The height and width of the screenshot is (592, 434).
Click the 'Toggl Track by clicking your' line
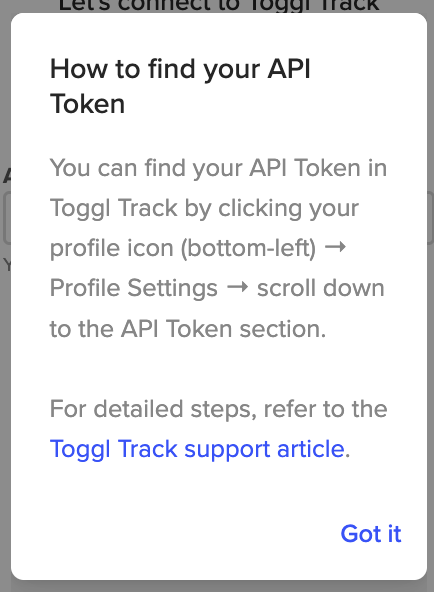tap(204, 208)
